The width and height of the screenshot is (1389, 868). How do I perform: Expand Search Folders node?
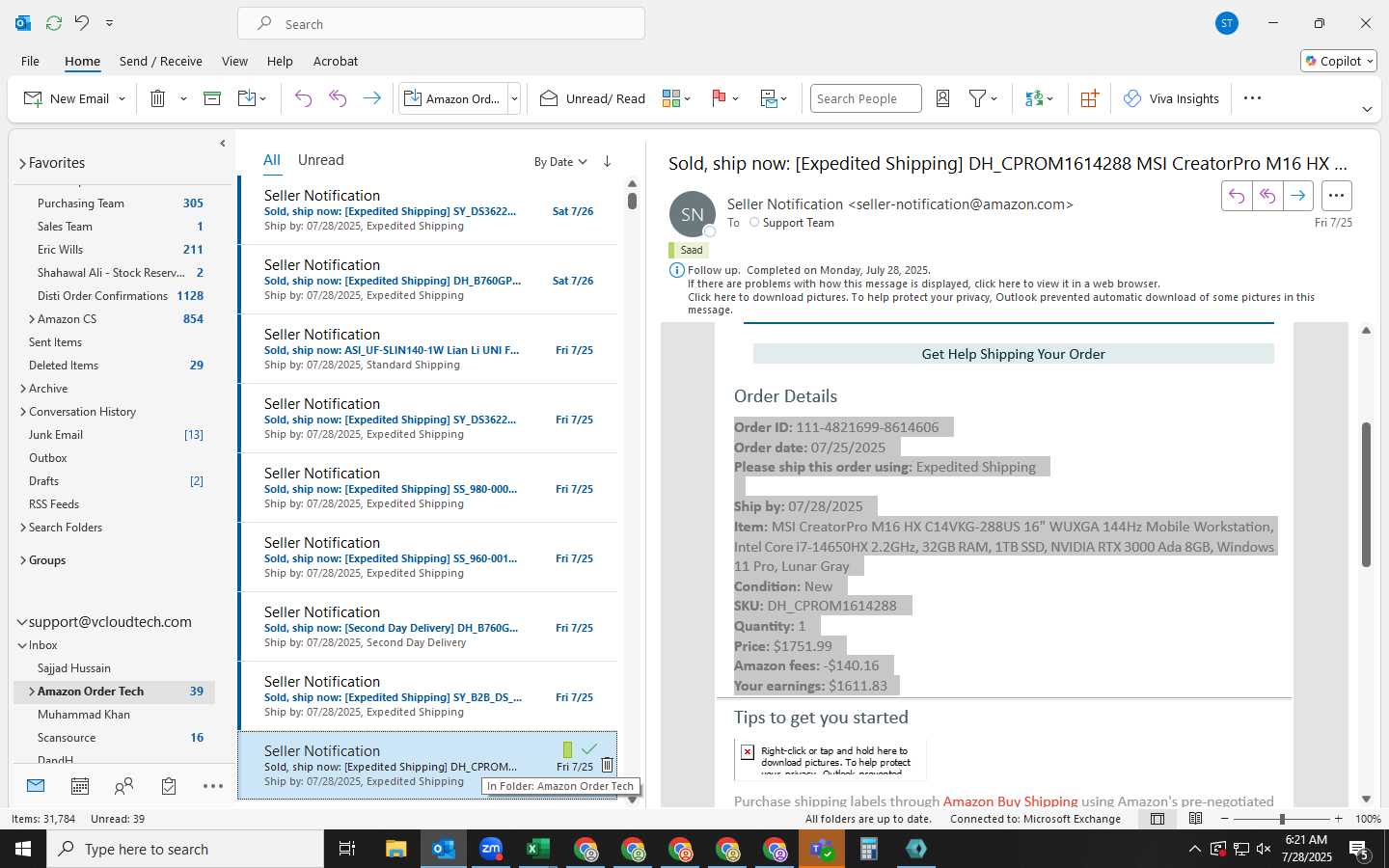tap(23, 528)
